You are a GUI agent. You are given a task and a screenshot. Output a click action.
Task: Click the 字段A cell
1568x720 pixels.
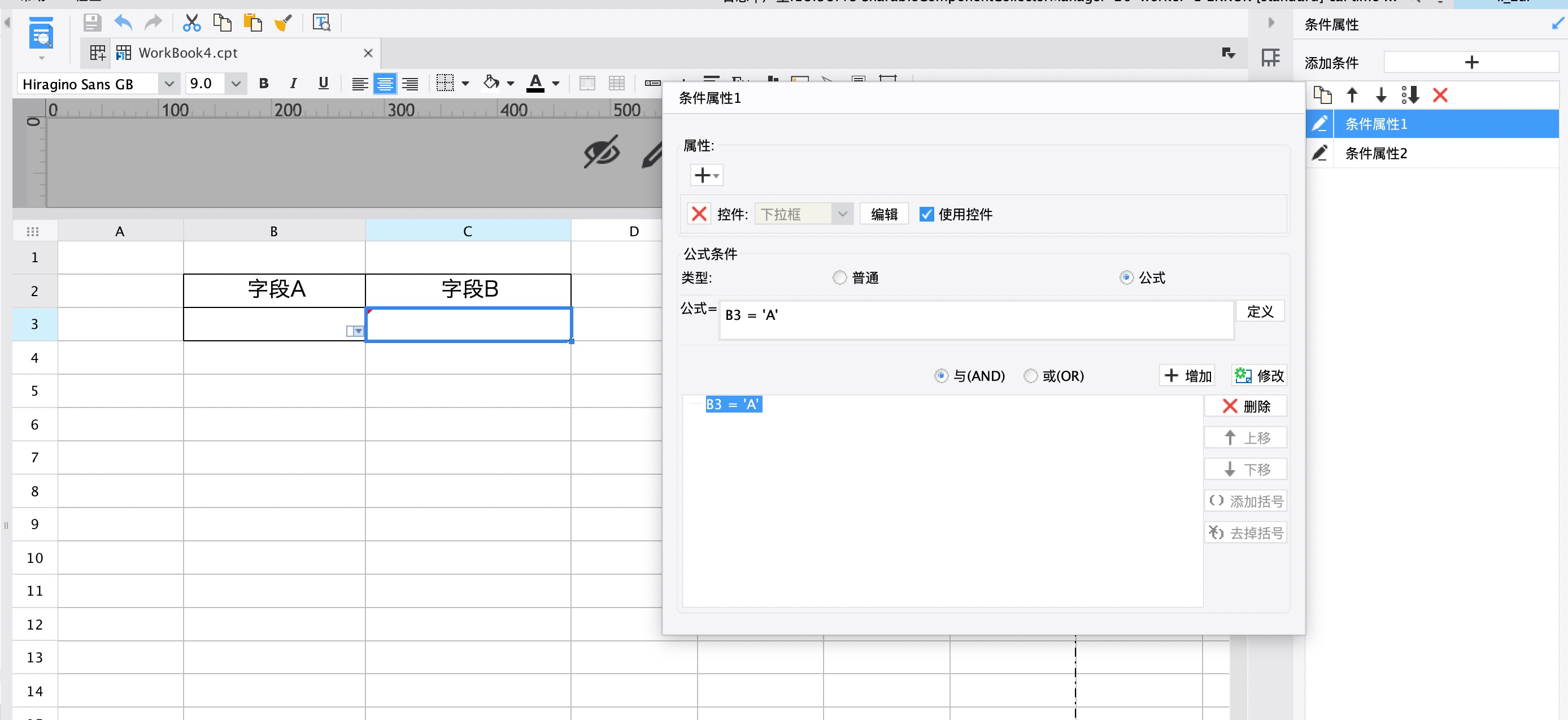pos(275,290)
